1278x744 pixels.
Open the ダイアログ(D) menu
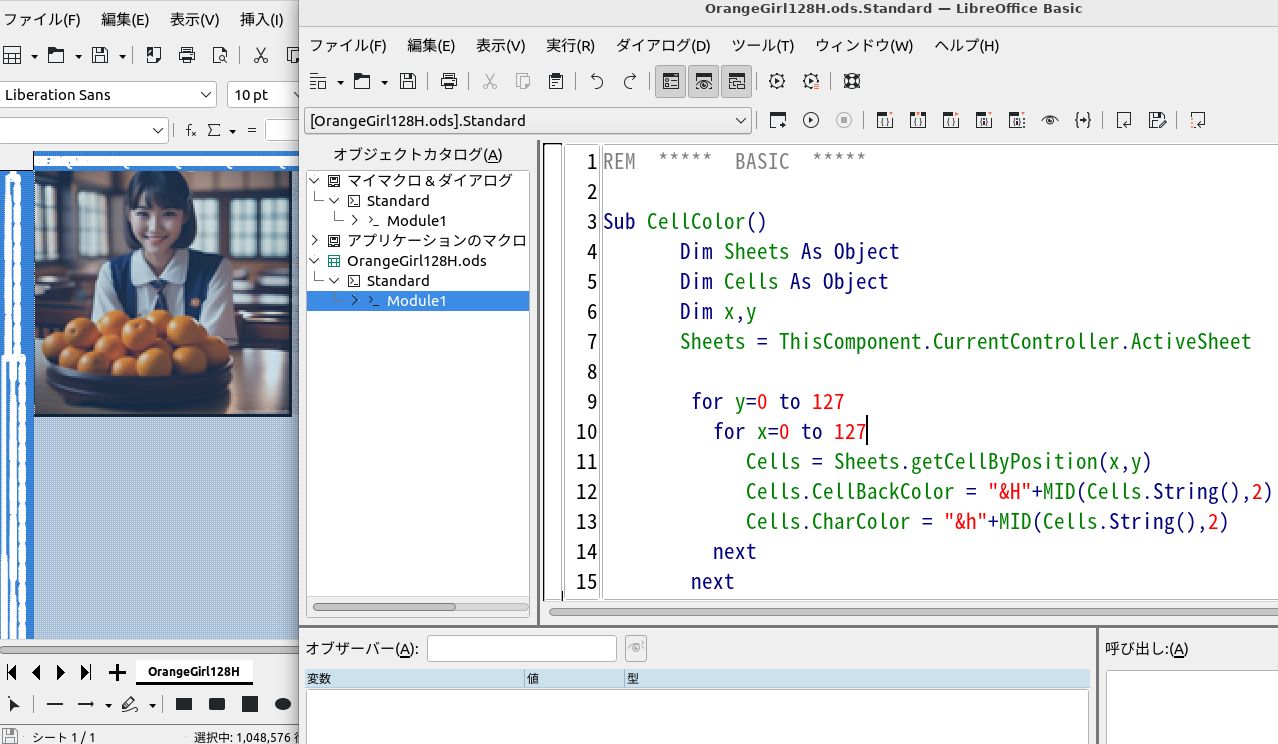[662, 46]
